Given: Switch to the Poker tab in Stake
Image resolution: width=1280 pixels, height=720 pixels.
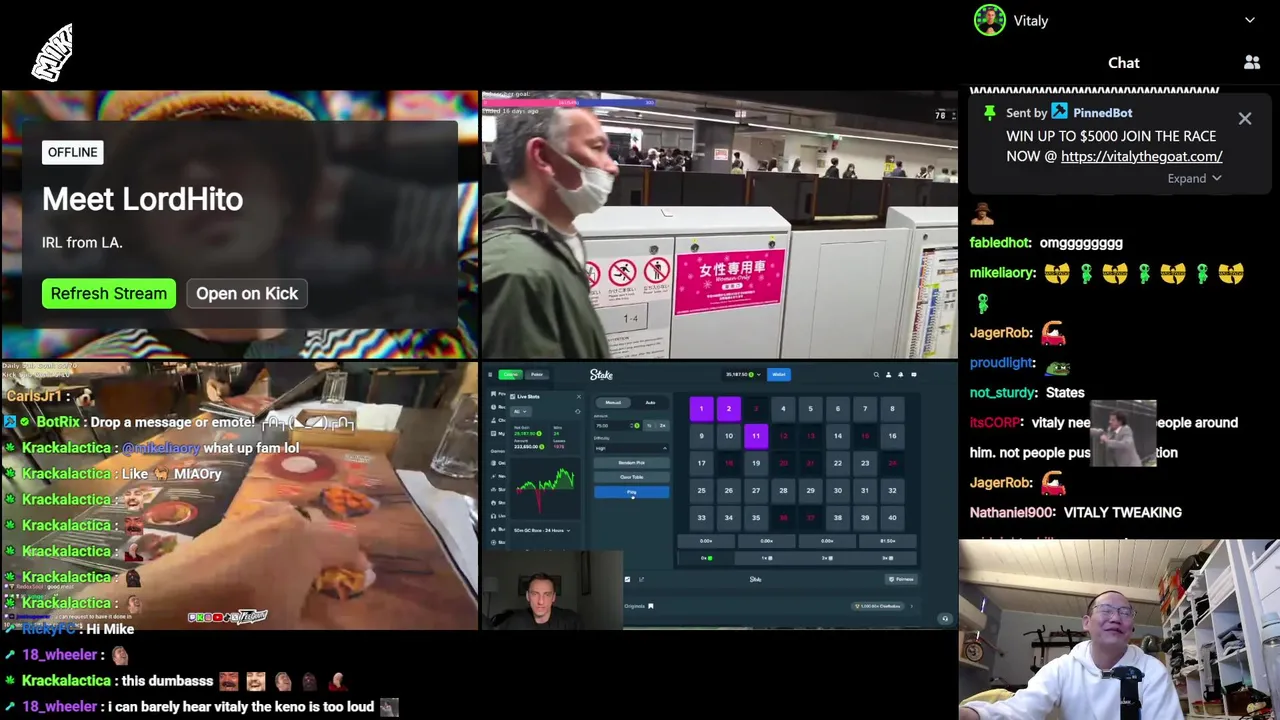Looking at the screenshot, I should pos(537,374).
